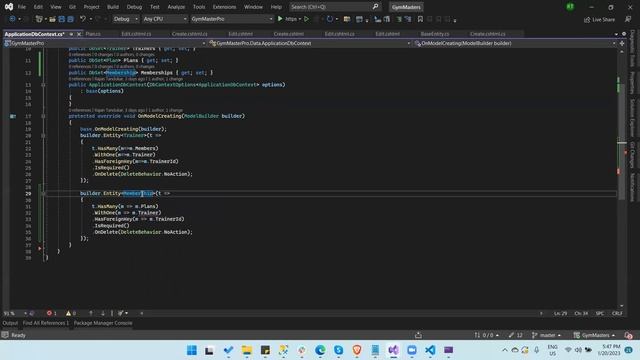This screenshot has width=640, height=360.
Task: Switch to the Plan.cs tab
Action: tap(93, 34)
